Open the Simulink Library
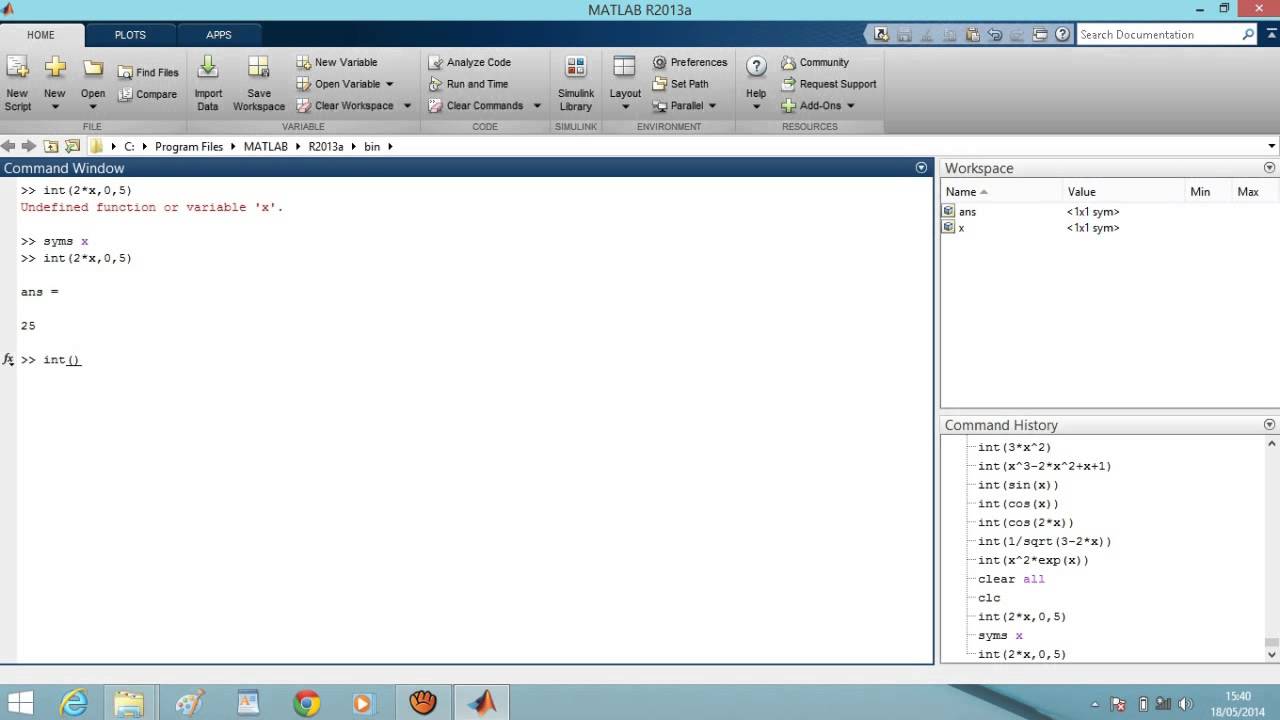Screen dimensions: 1280x720 pyautogui.click(x=576, y=84)
